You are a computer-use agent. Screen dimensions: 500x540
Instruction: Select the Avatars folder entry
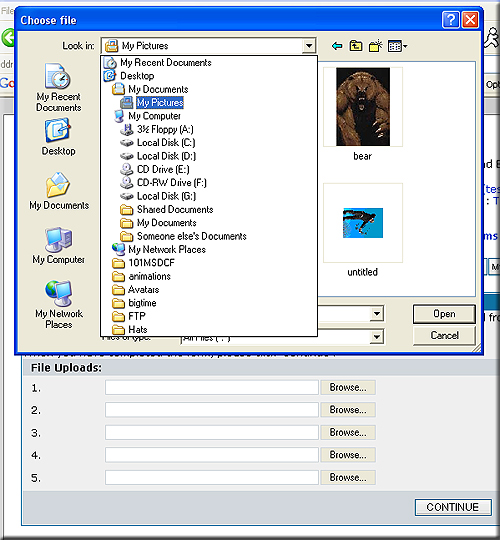tap(136, 290)
